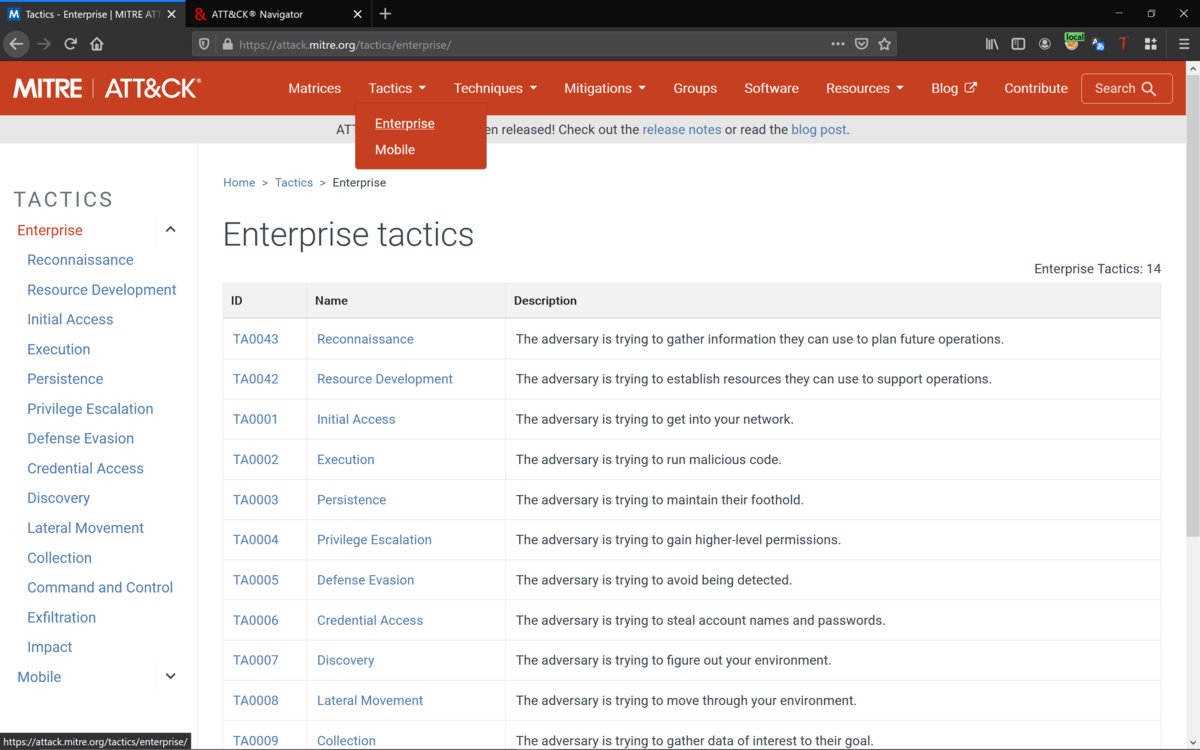The width and height of the screenshot is (1200, 750).
Task: Open the Library bookshelf icon
Action: (992, 44)
